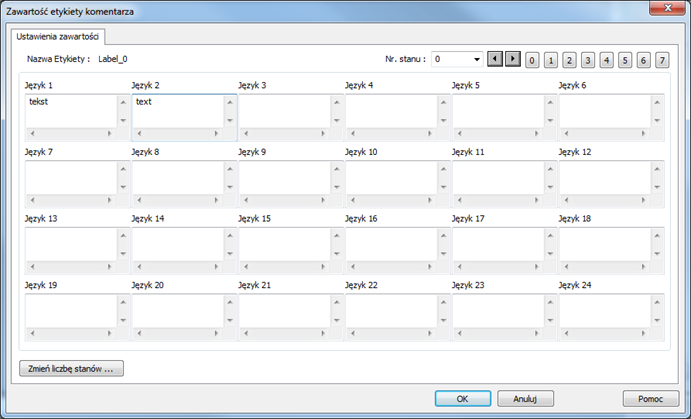Click scroll-right arrow of Język 24 field
The width and height of the screenshot is (691, 419).
pos(643,333)
